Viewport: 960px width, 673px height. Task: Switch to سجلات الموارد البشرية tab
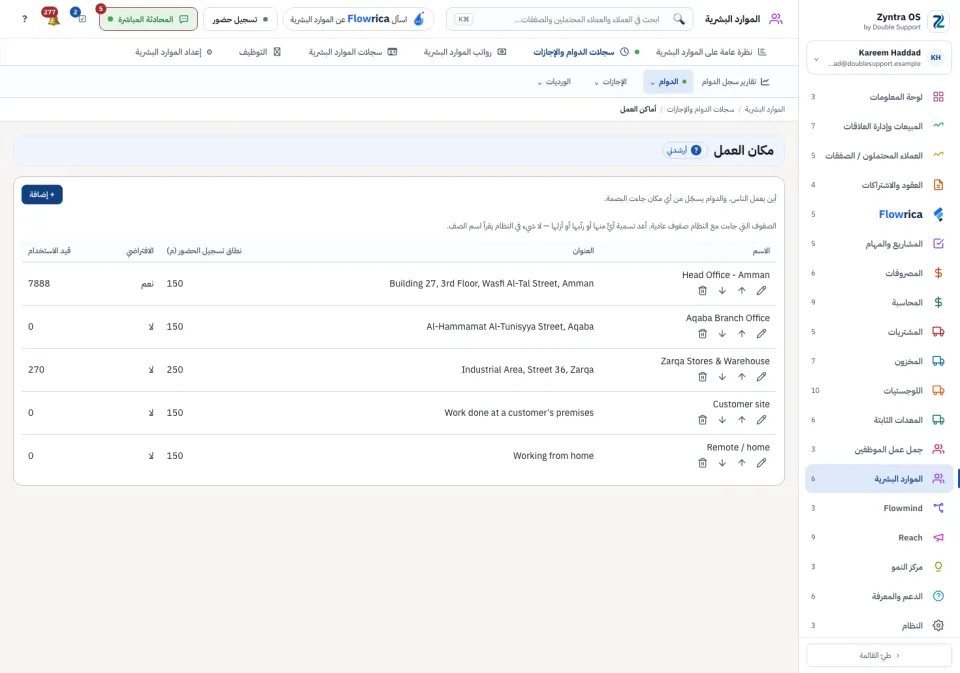(353, 52)
